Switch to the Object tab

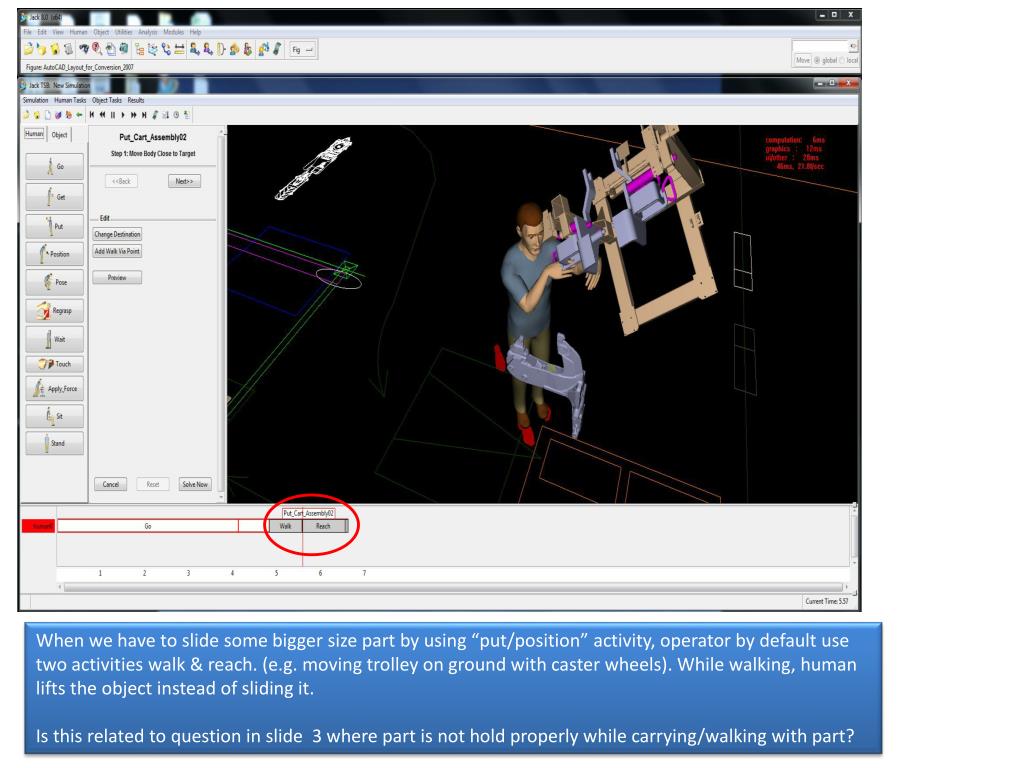(59, 135)
